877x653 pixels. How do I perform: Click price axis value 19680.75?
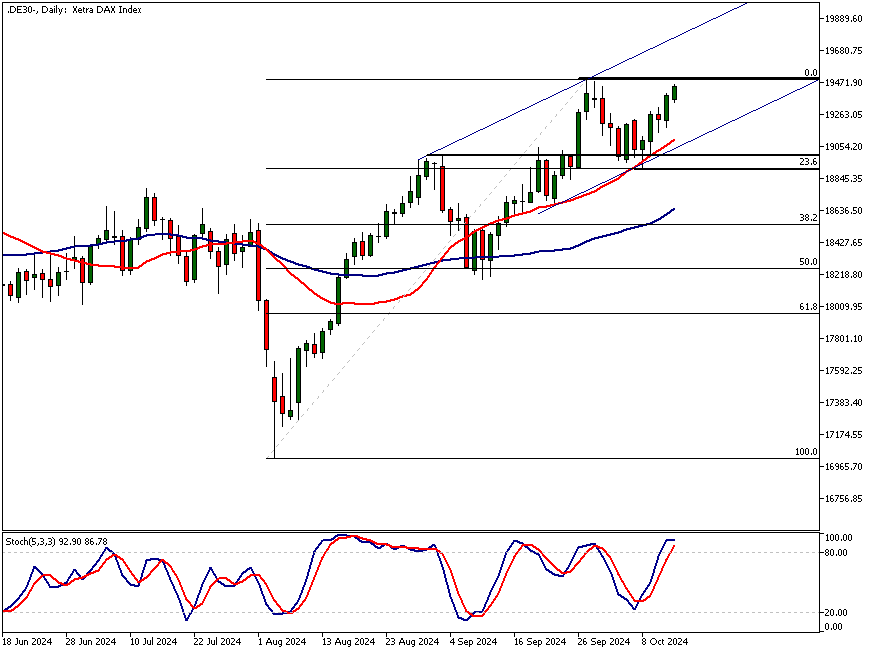pos(844,50)
